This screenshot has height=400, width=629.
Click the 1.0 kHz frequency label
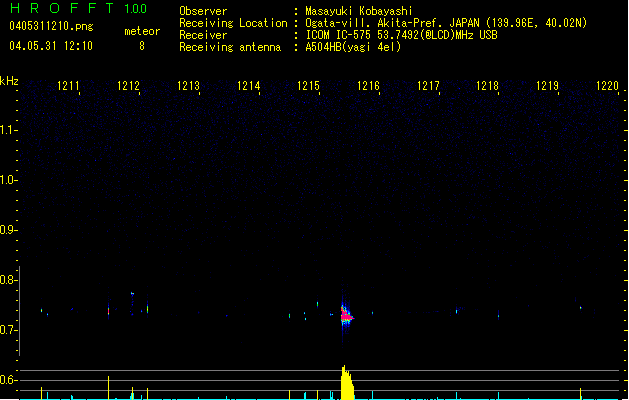(x=8, y=180)
